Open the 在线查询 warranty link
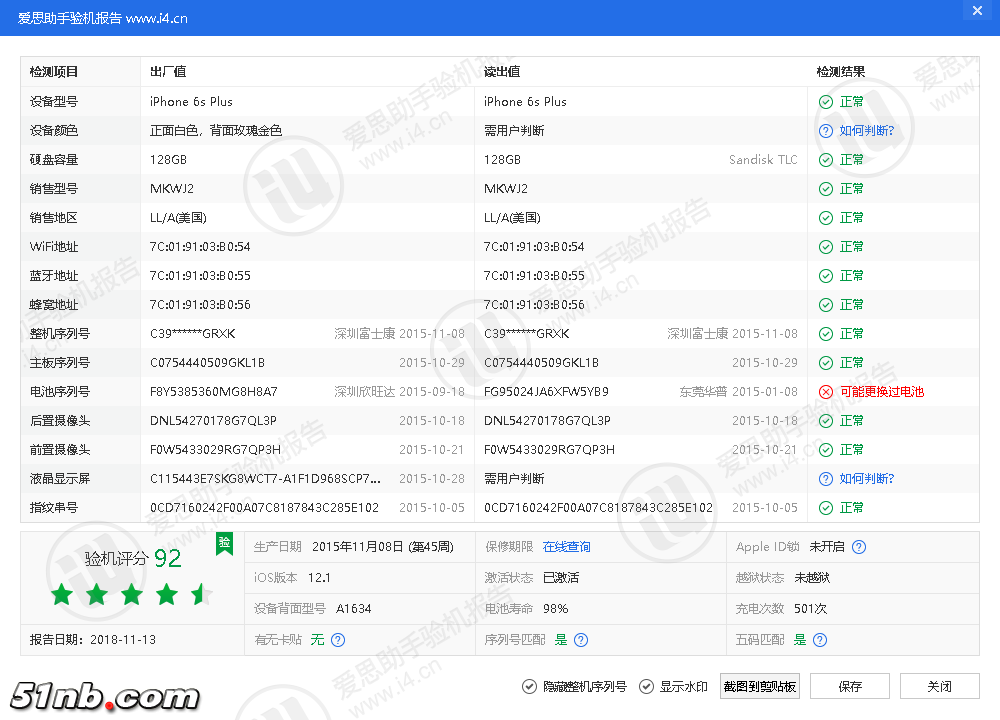 [x=566, y=547]
